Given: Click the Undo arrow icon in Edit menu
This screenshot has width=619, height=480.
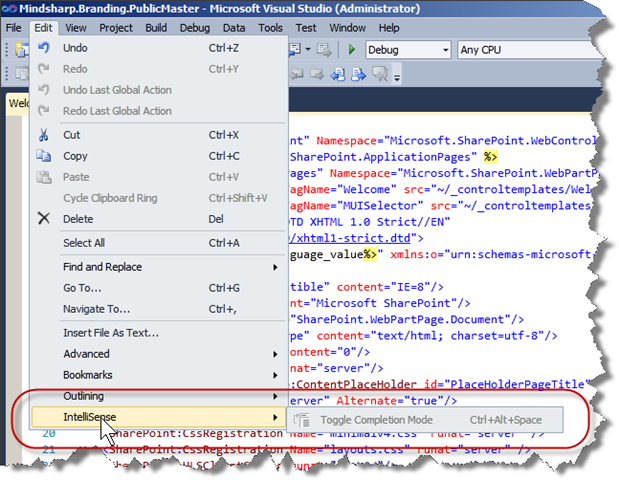Looking at the screenshot, I should tap(44, 48).
